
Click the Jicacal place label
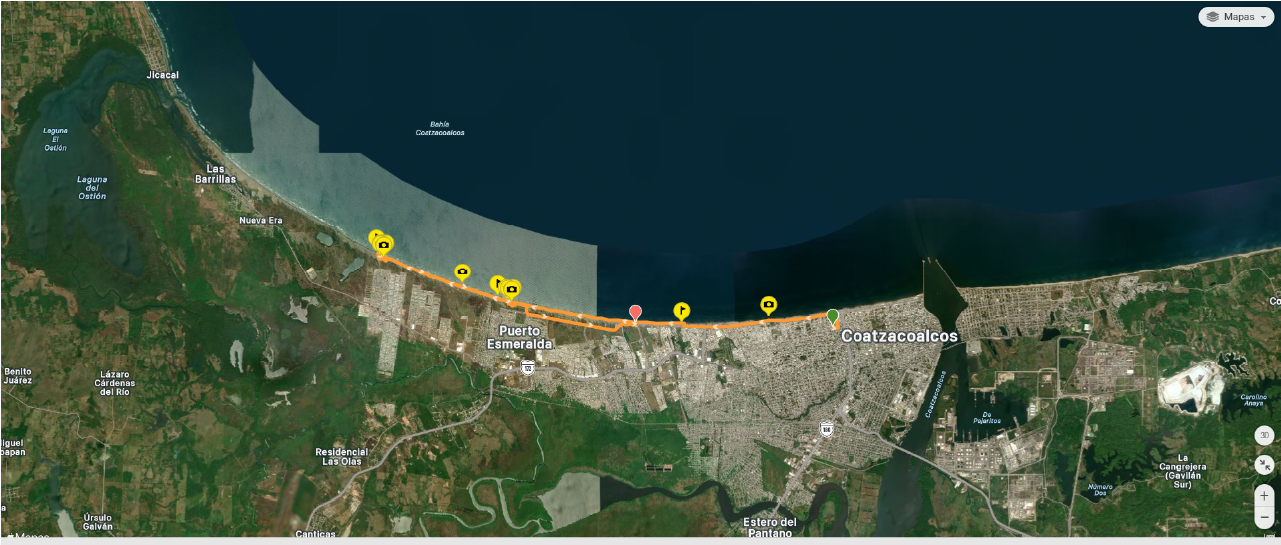pyautogui.click(x=162, y=75)
